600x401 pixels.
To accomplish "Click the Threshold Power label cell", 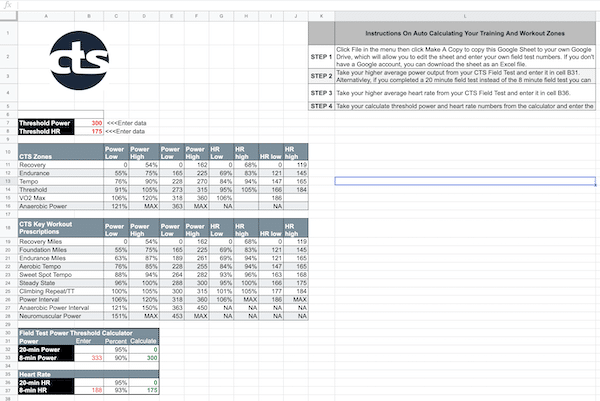I will click(46, 123).
